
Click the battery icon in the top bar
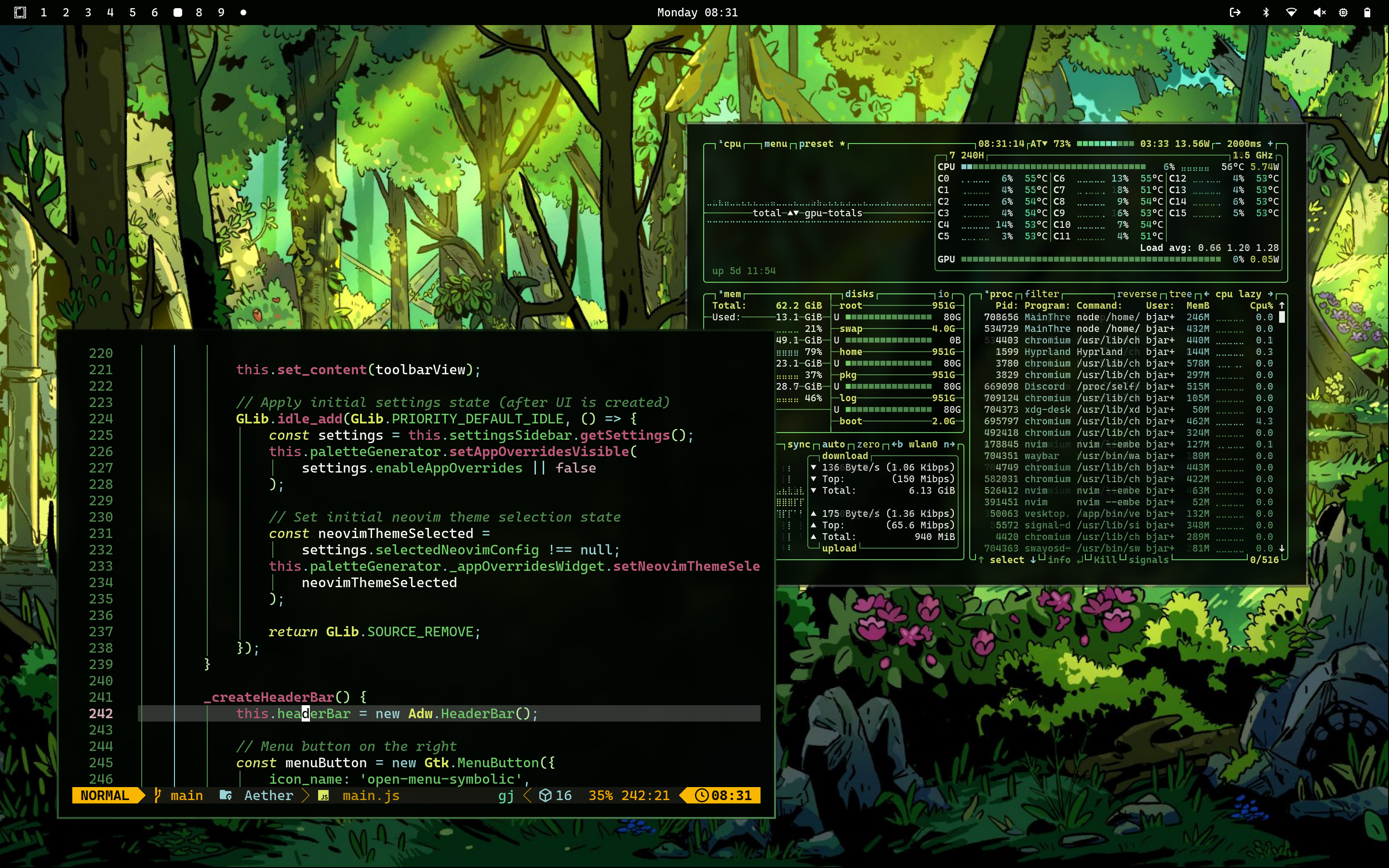pos(1367,12)
